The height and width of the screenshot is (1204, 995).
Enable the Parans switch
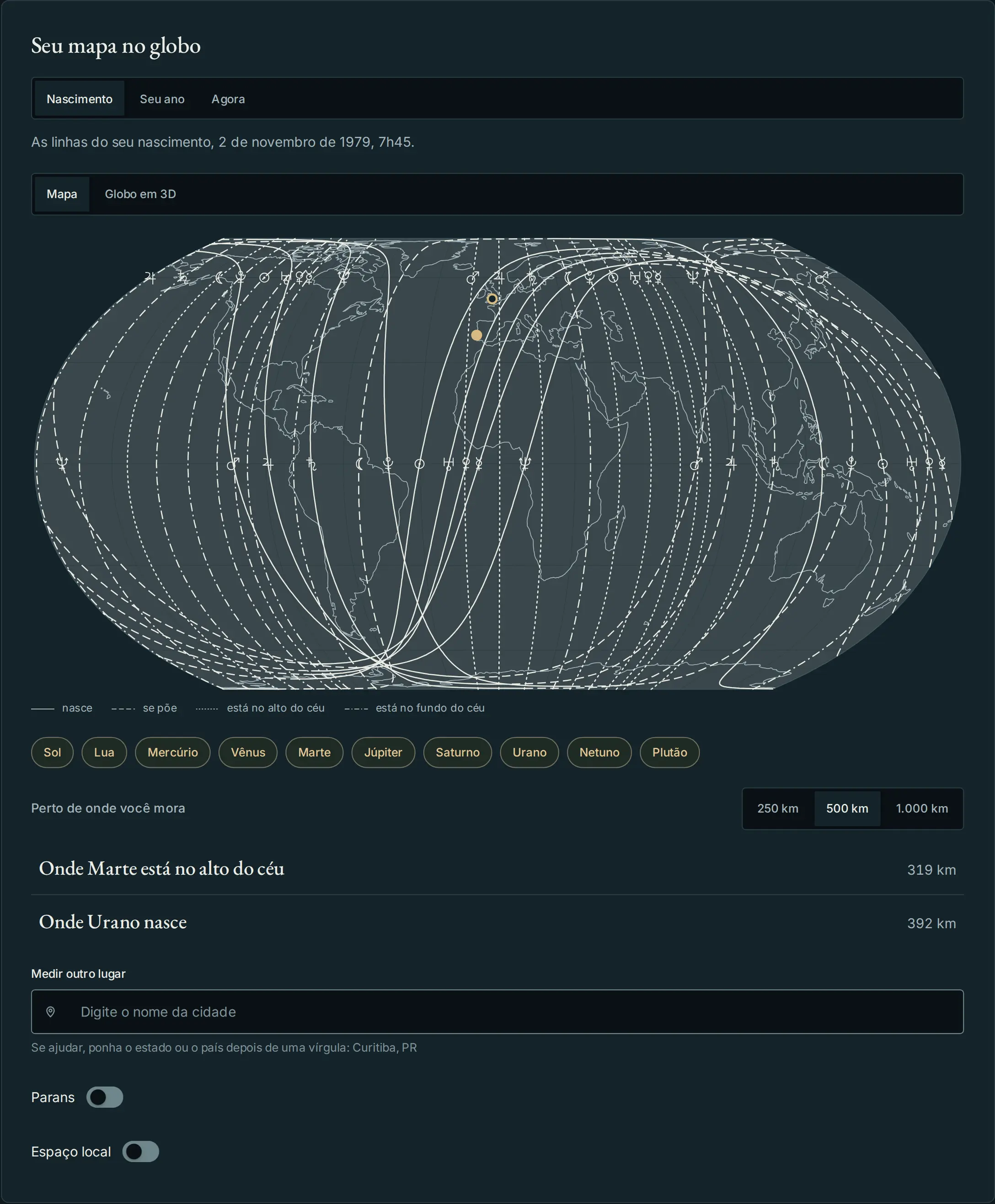click(105, 1097)
